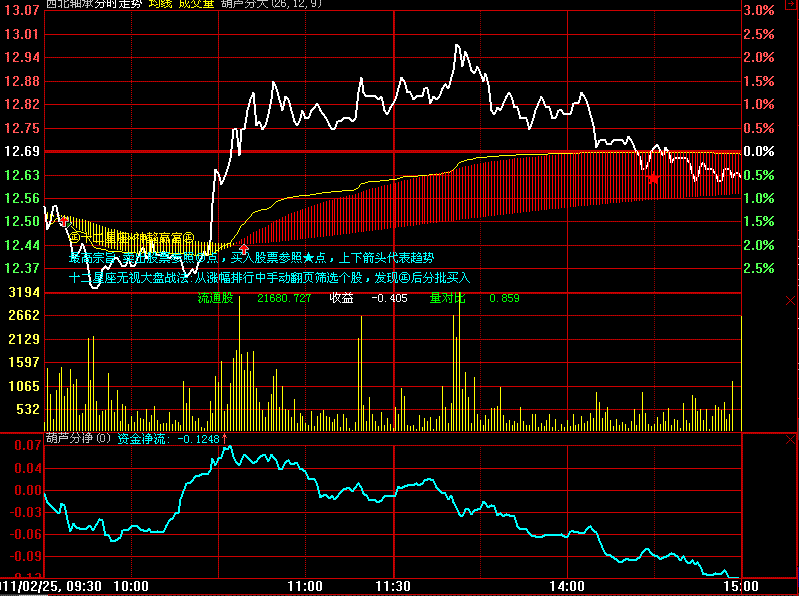Click the 13.07 top price label
Screen dimensions: 799x596
pyautogui.click(x=21, y=10)
